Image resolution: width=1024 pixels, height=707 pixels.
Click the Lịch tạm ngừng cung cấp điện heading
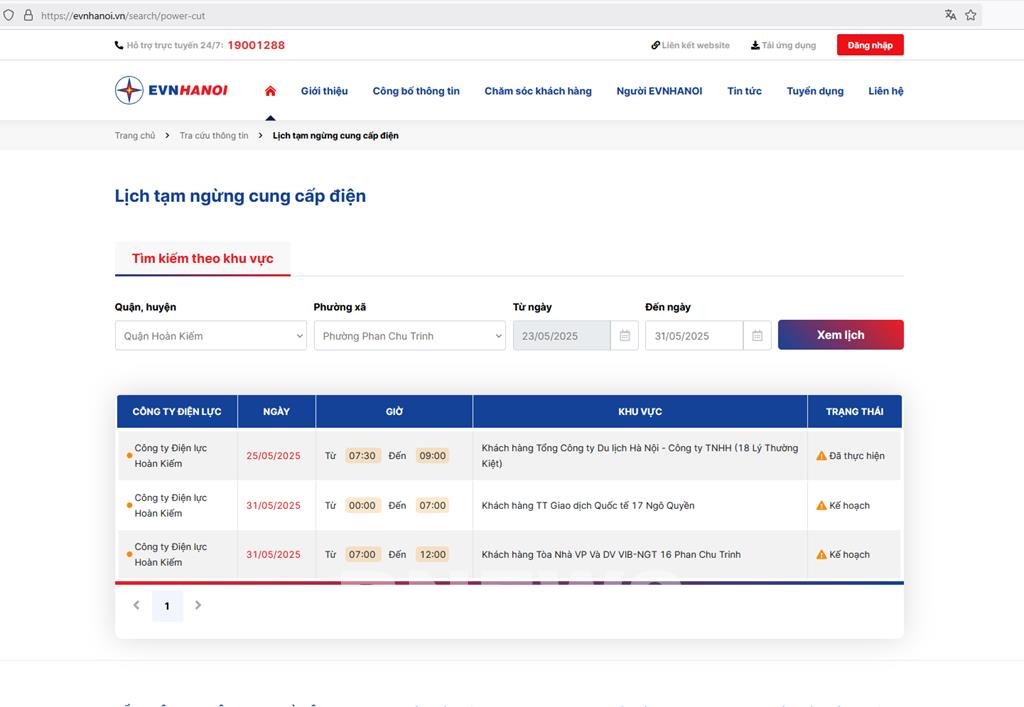pos(240,196)
